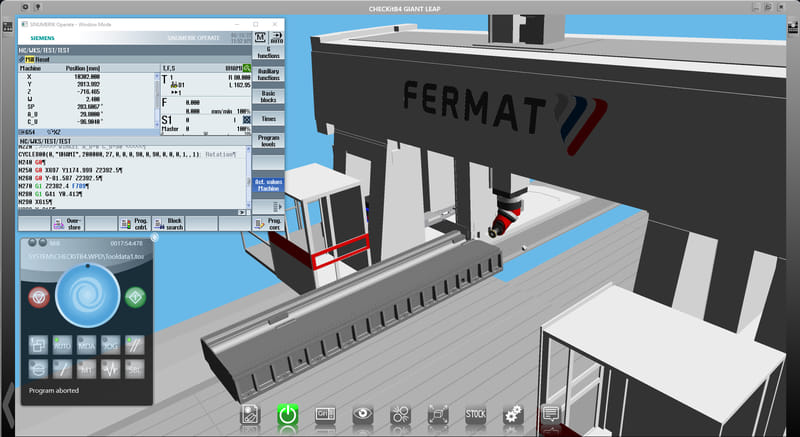The width and height of the screenshot is (800, 437).
Task: Click the green zoom icon in T,F,S header
Action: (x=247, y=68)
